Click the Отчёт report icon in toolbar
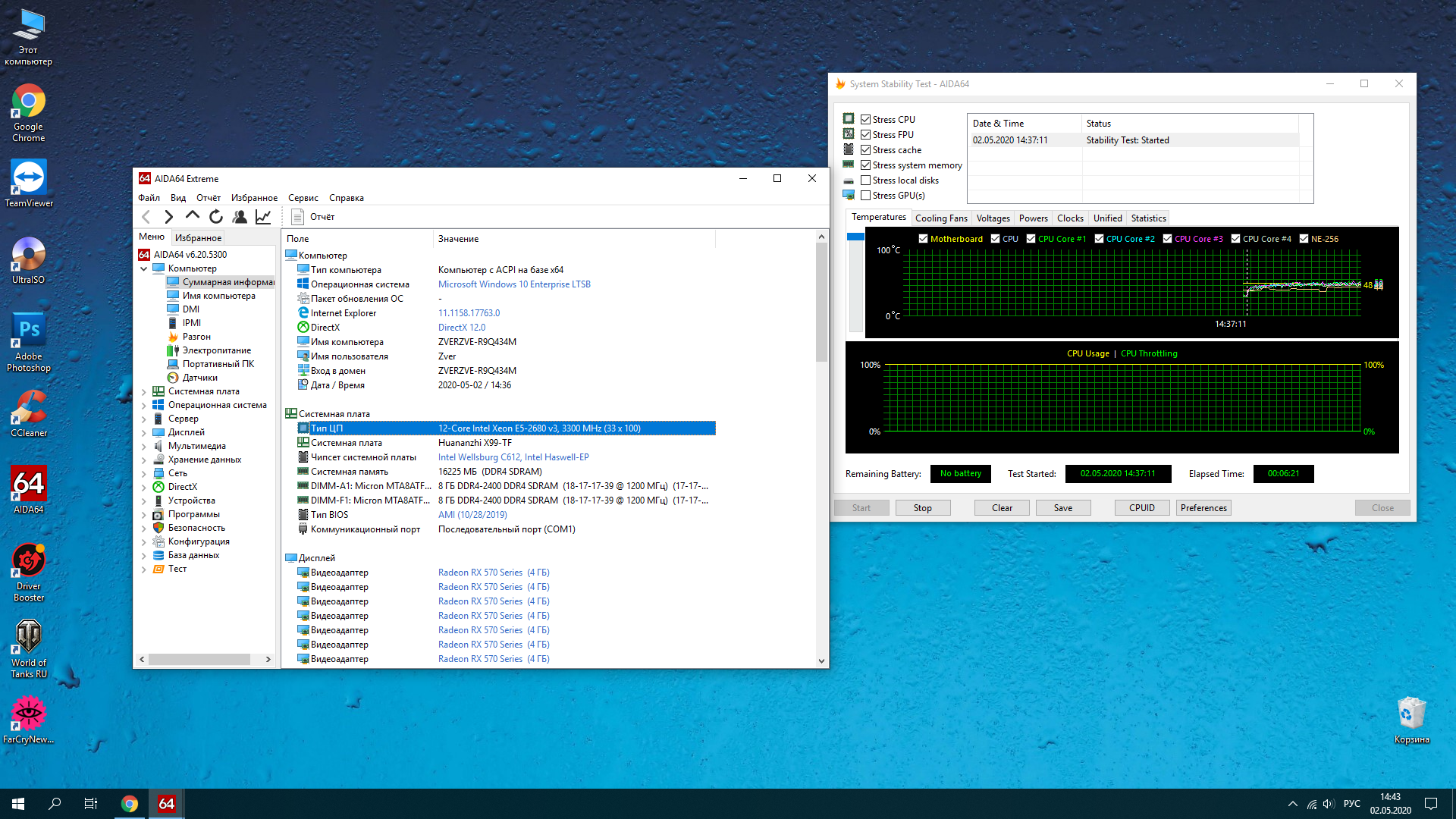The height and width of the screenshot is (819, 1456). click(x=298, y=217)
